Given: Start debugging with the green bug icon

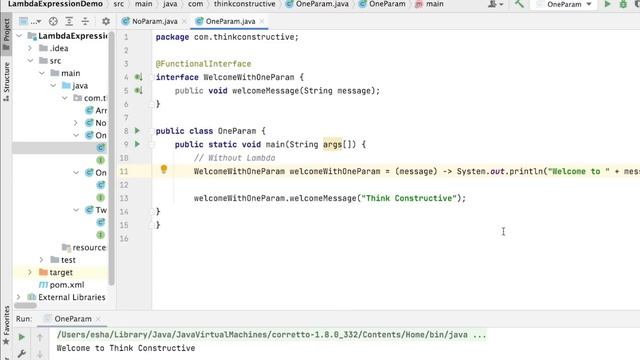Looking at the screenshot, I should (623, 4).
